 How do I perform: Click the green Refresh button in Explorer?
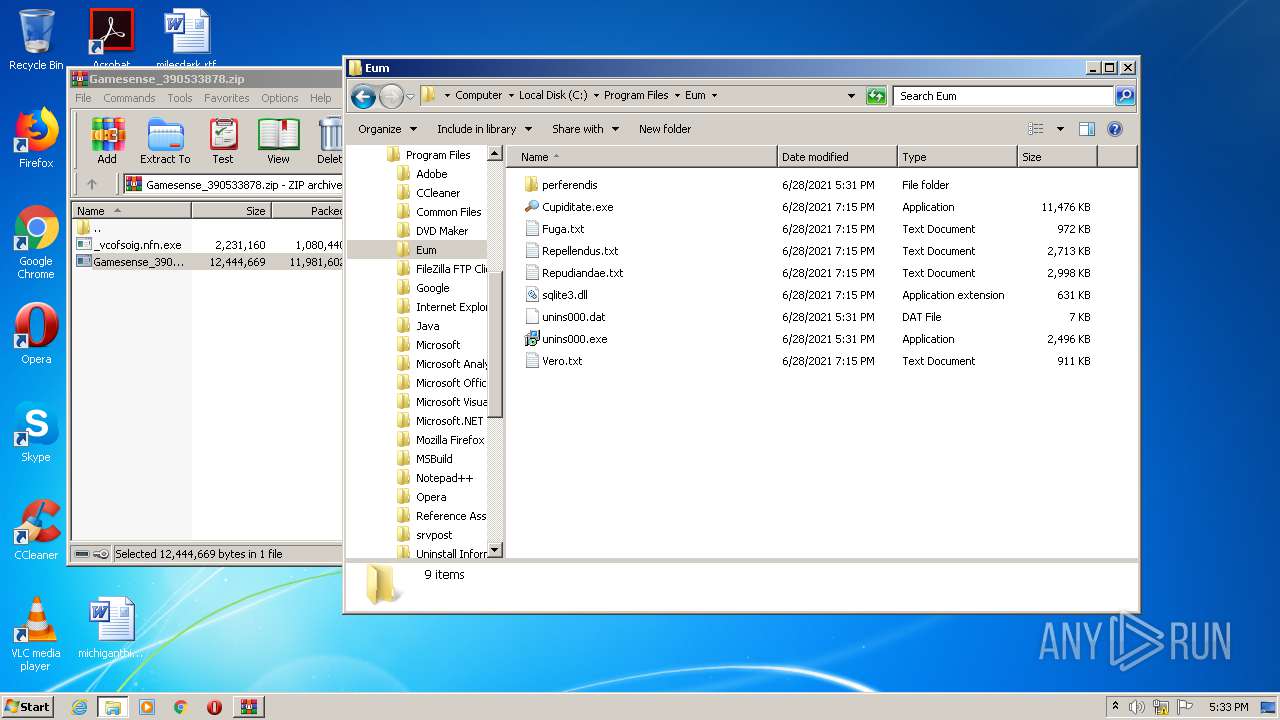pos(876,96)
